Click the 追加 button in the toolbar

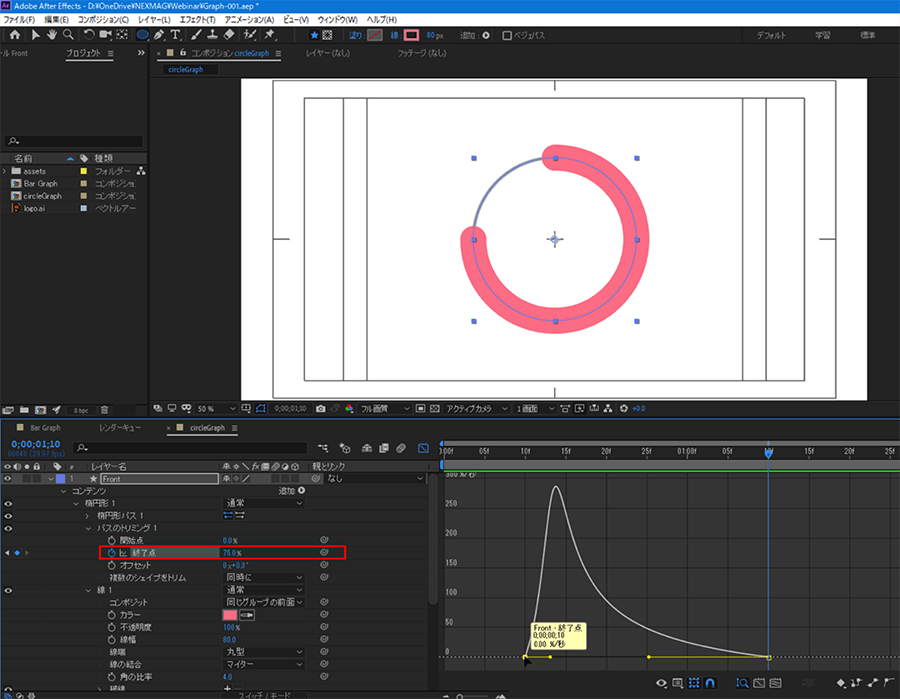click(x=486, y=36)
